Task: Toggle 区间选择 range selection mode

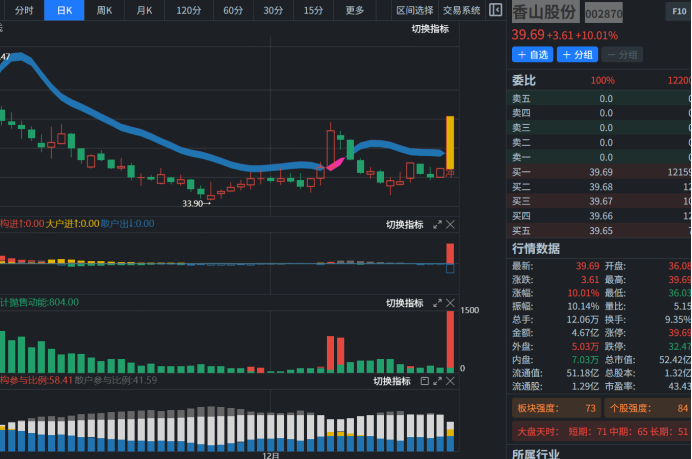Action: pos(414,10)
